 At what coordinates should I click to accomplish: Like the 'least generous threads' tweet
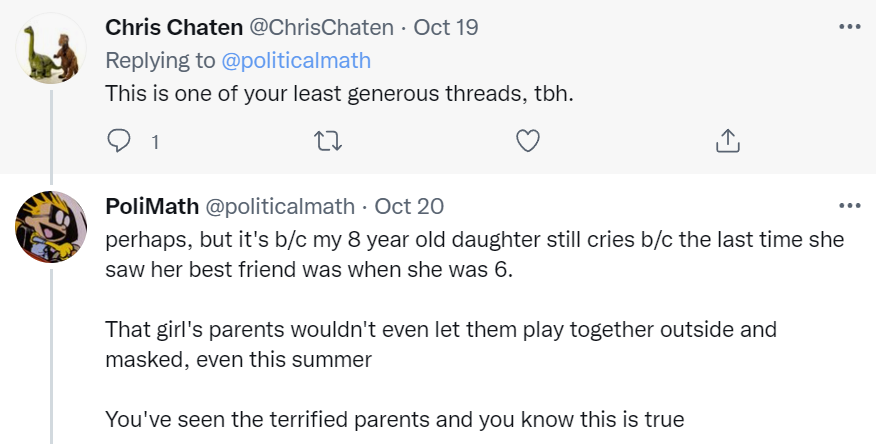(x=527, y=142)
